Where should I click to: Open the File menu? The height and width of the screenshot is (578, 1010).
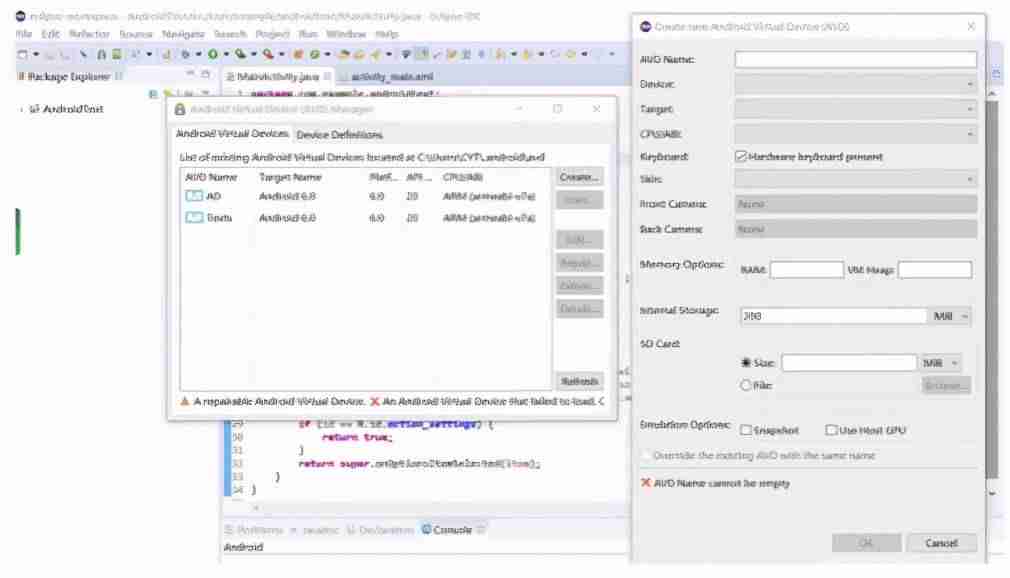click(23, 34)
